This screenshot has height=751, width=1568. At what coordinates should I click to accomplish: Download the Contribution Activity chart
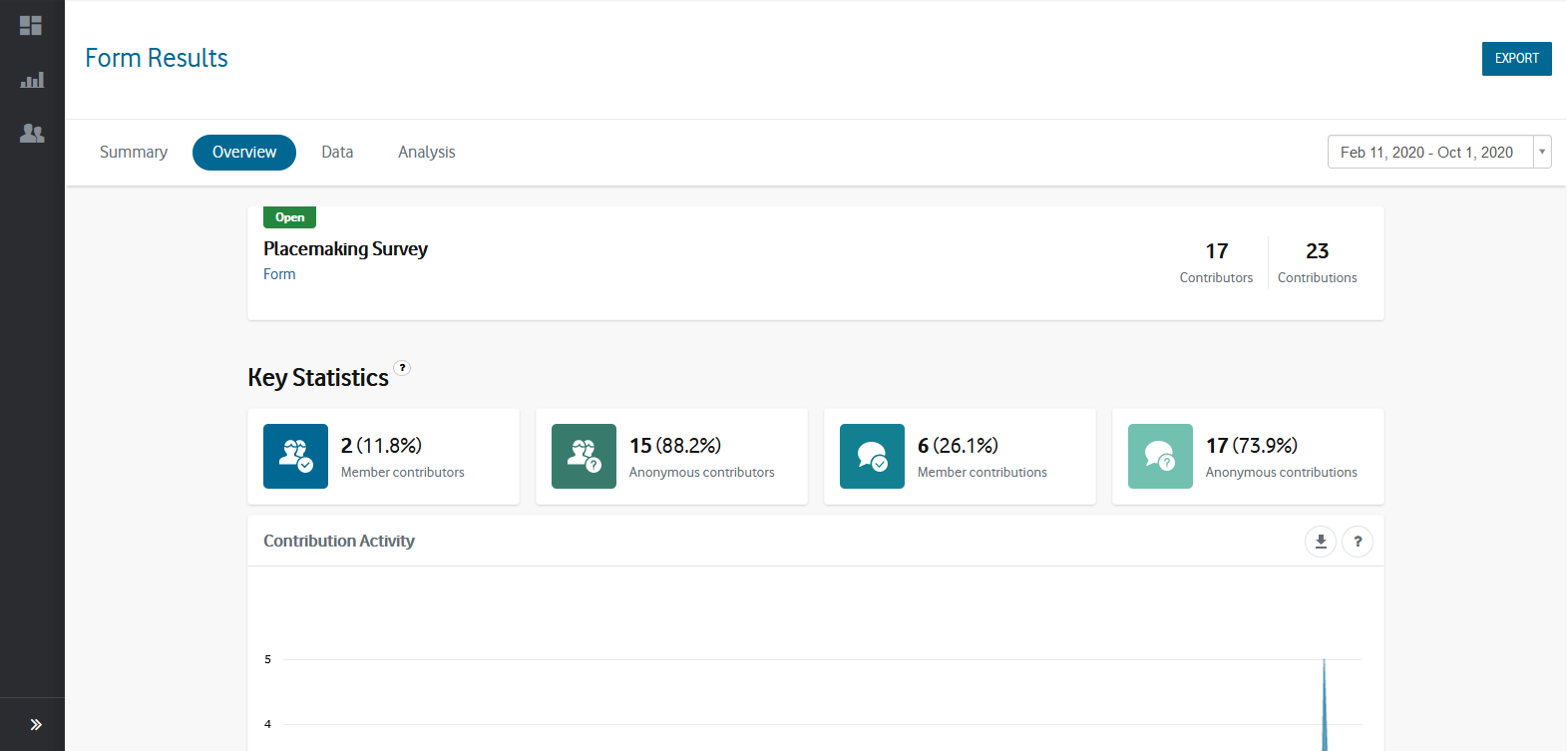click(1321, 542)
